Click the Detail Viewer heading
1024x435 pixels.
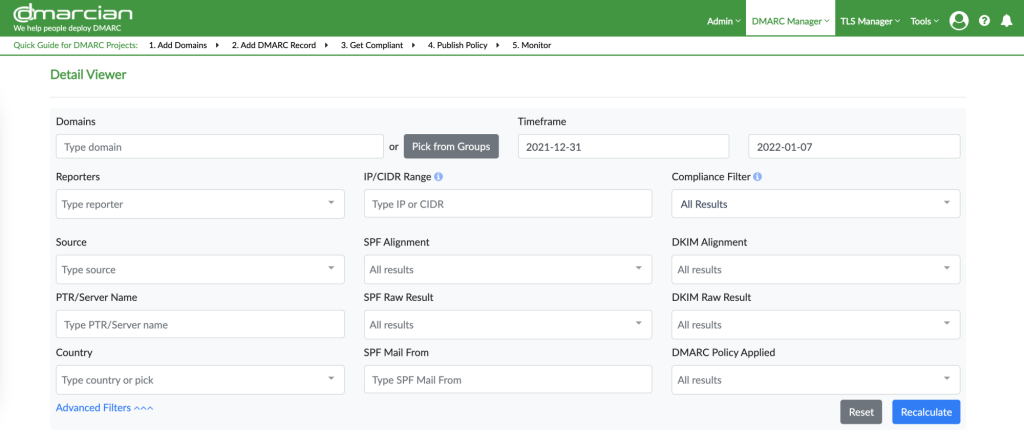point(88,74)
